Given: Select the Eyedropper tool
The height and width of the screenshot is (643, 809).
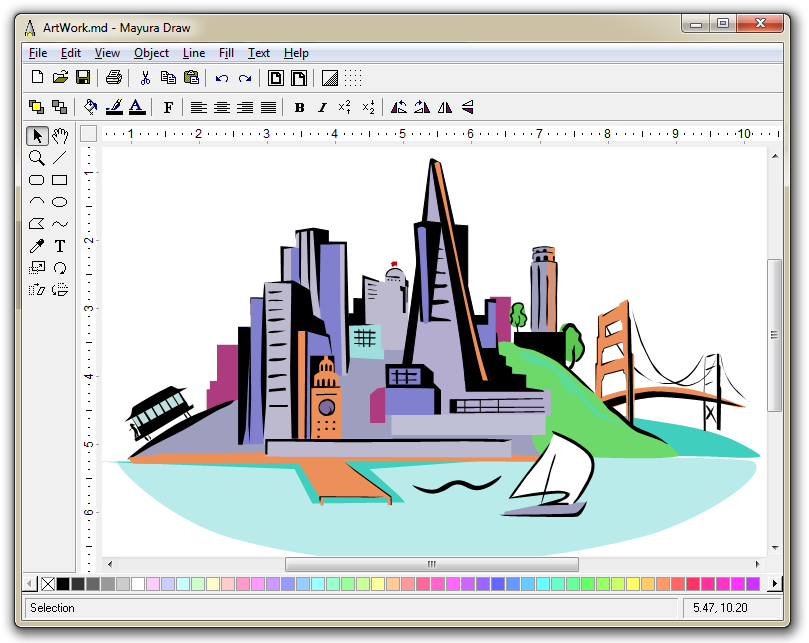Looking at the screenshot, I should pyautogui.click(x=36, y=245).
